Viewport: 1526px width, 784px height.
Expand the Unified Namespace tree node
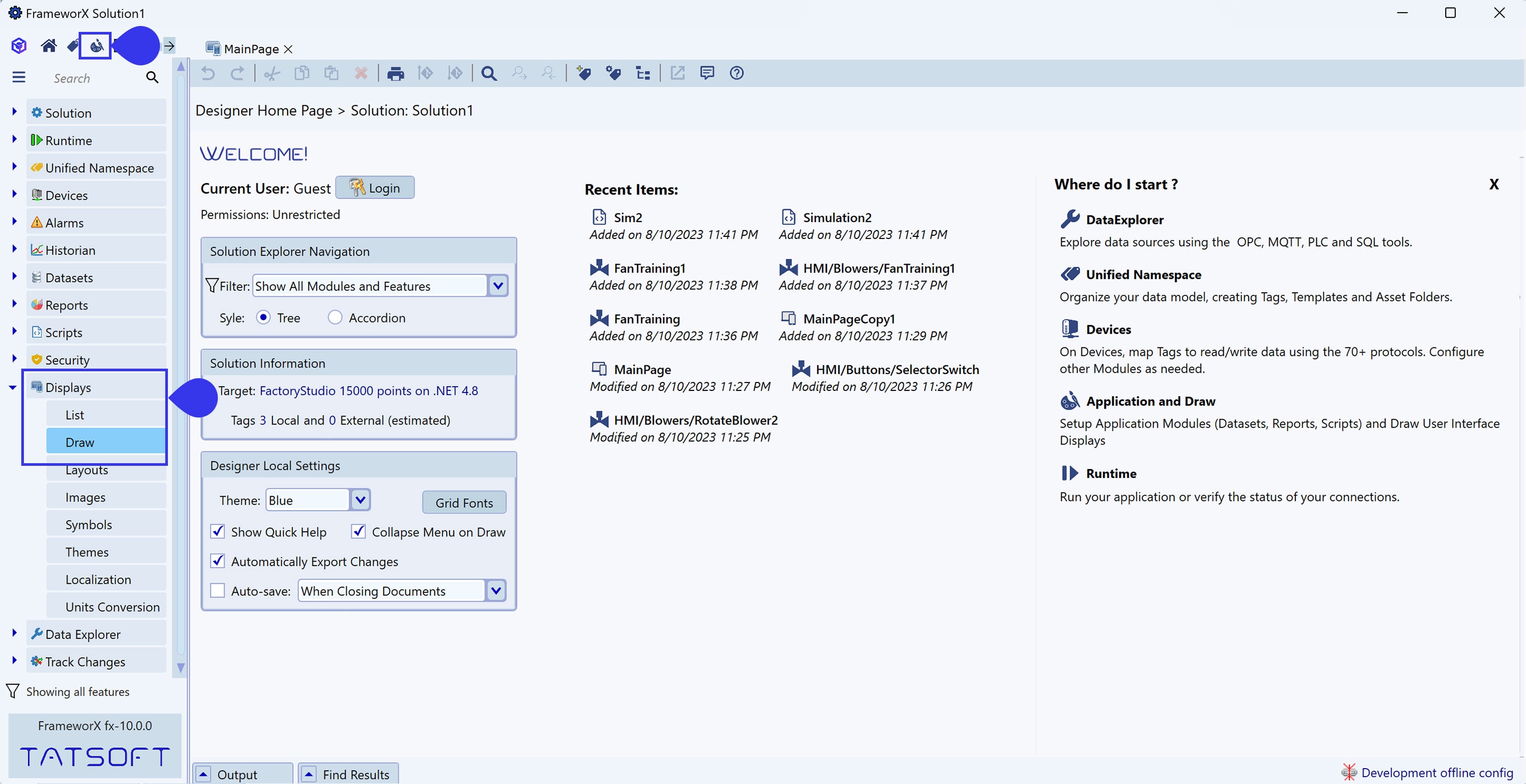click(x=14, y=167)
